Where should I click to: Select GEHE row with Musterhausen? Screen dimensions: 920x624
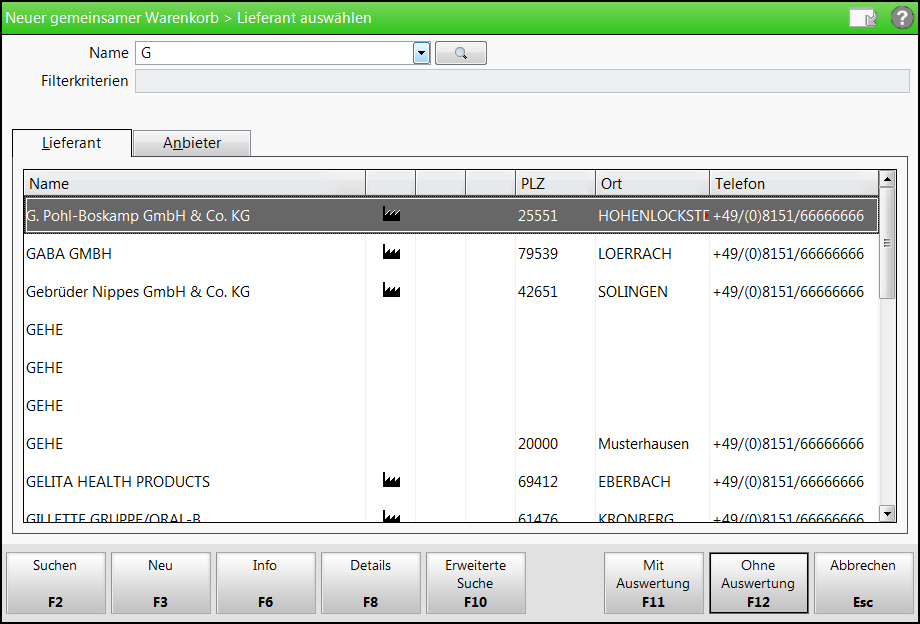(451, 444)
